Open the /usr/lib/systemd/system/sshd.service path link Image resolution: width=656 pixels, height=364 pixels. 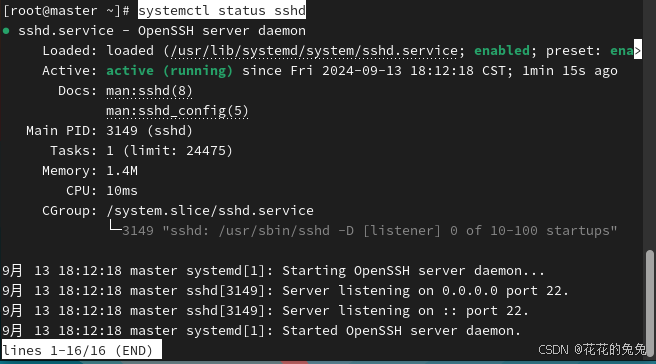(x=314, y=51)
